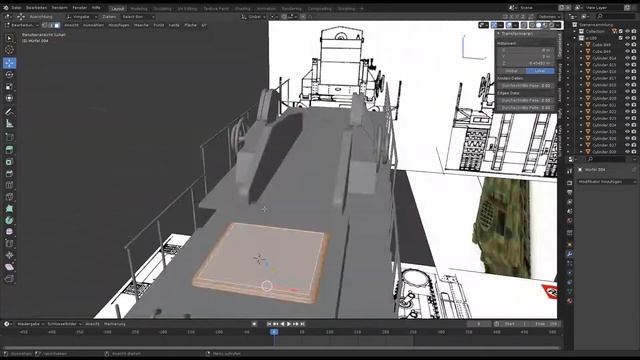Open Modifikator hinzufügen dropdown
Viewport: 640px width, 360px height.
click(607, 181)
